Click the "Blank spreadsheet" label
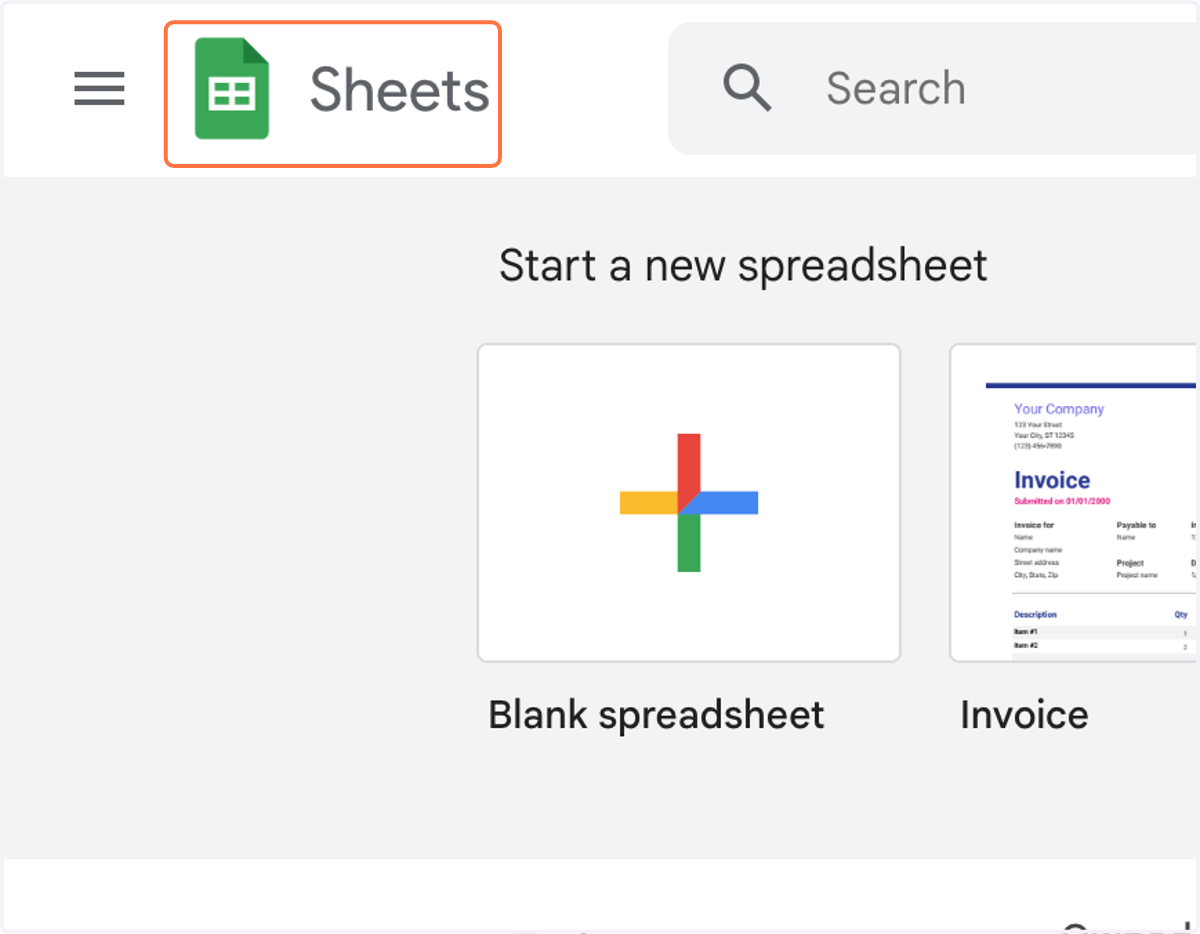Screen dimensions: 1200x934 tap(656, 715)
